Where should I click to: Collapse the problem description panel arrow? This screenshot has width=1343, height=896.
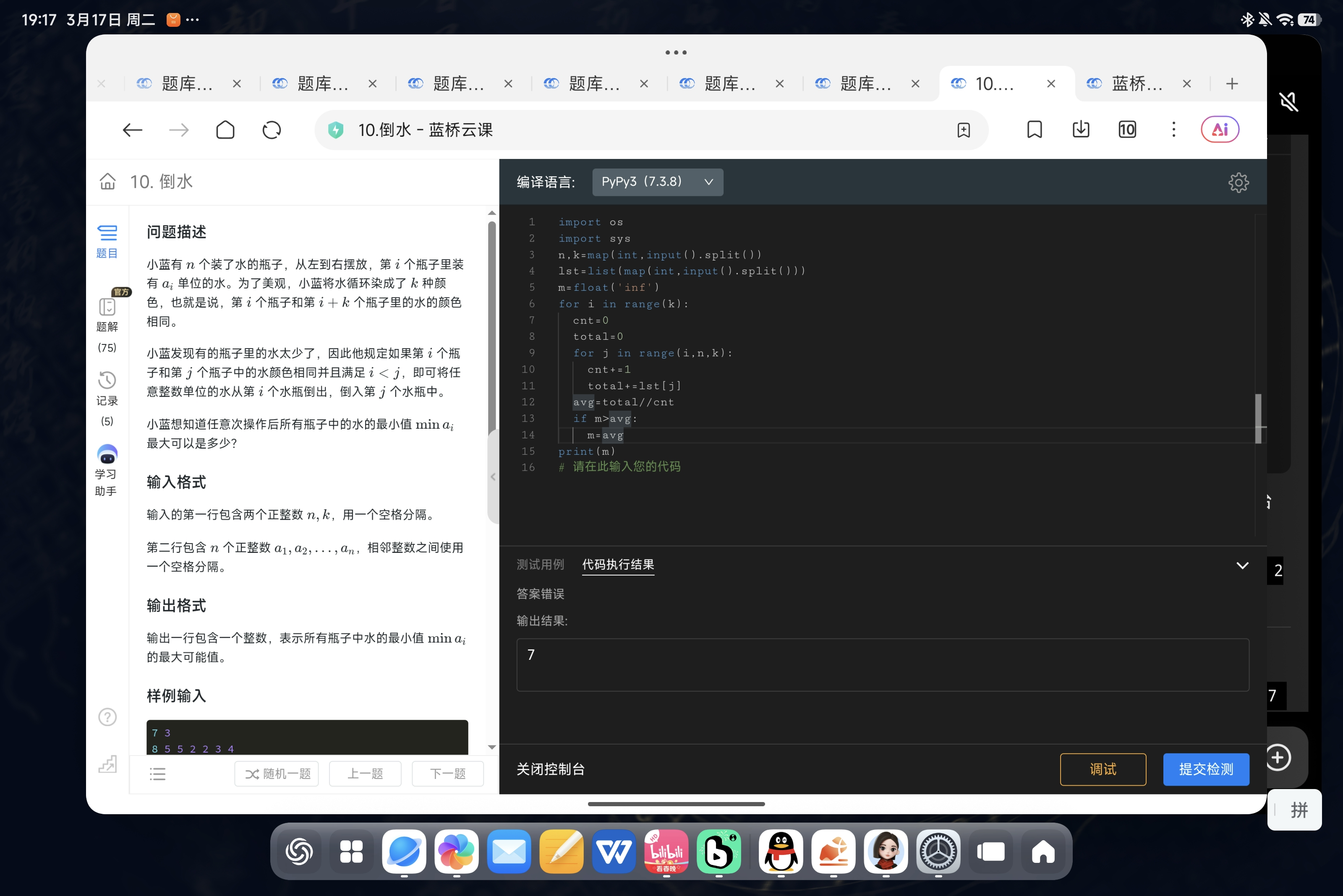[493, 477]
